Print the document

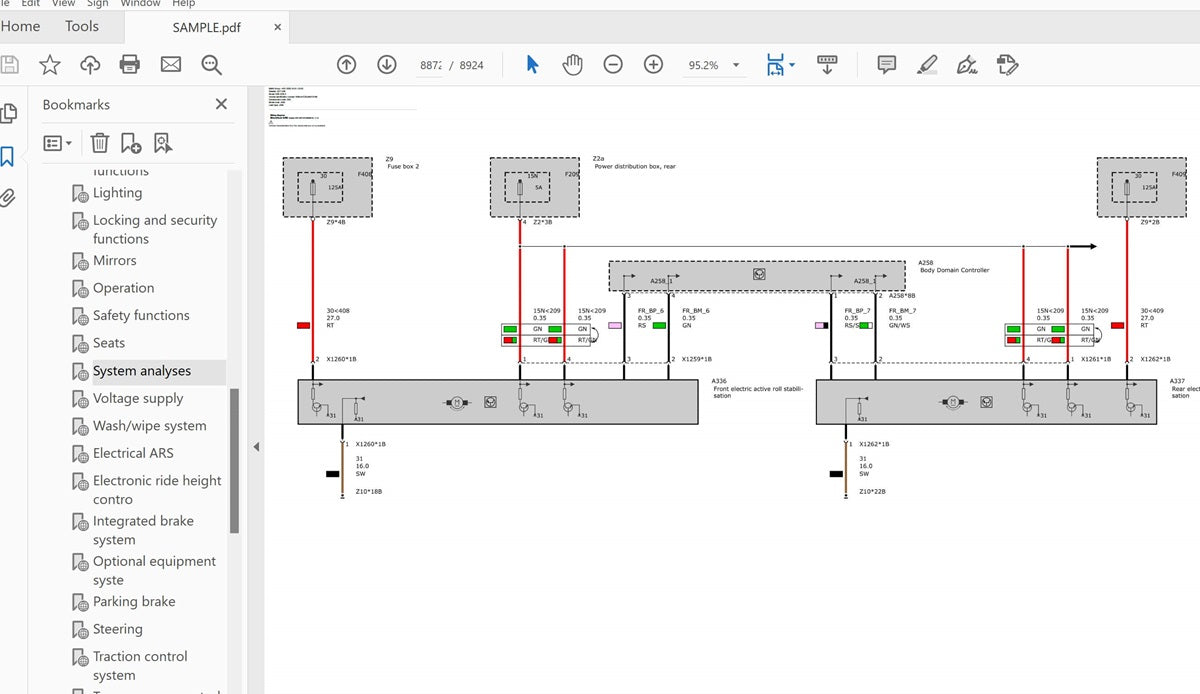coord(129,63)
